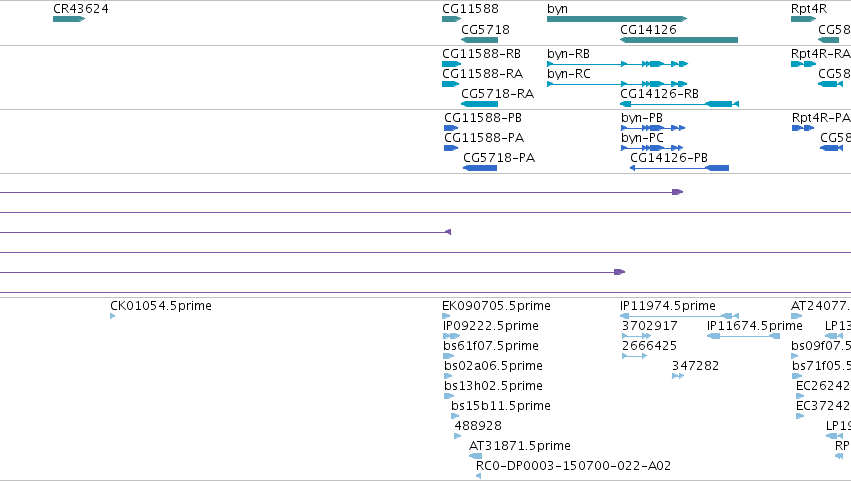The height and width of the screenshot is (481, 851).
Task: Click the right-pointing arrowhead on the first purple line
Action: [677, 192]
